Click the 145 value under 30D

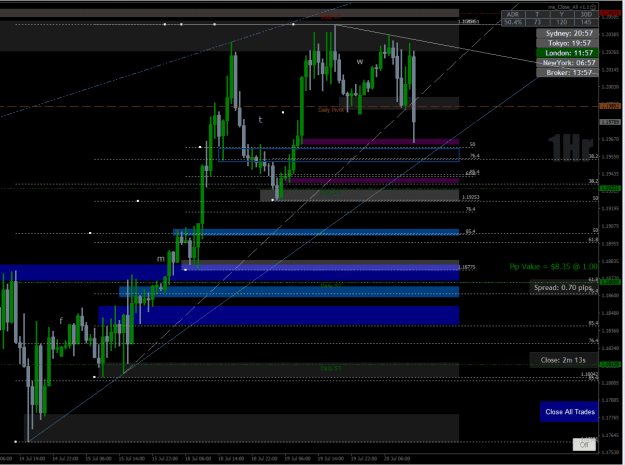coord(586,22)
